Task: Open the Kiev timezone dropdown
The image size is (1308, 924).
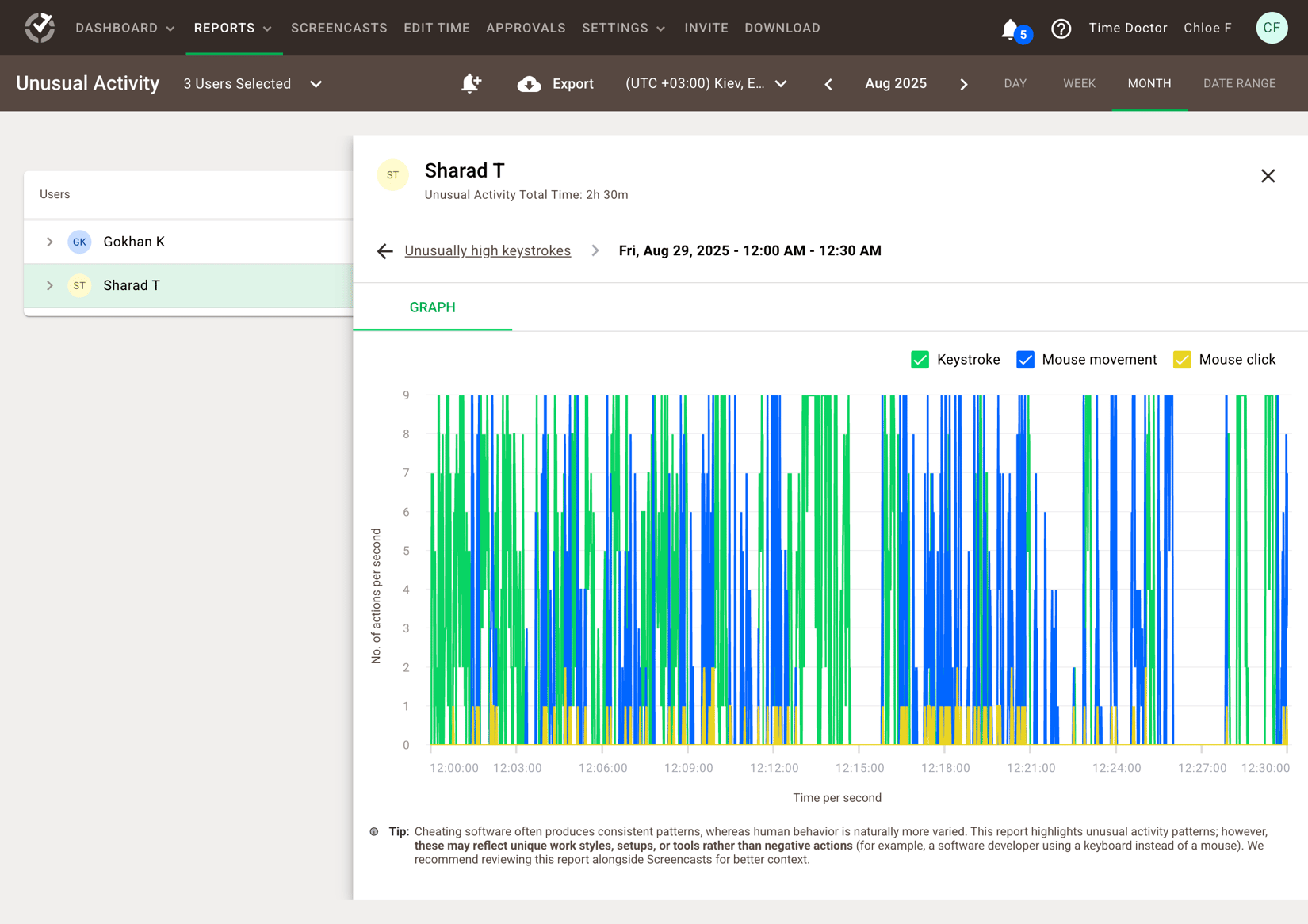Action: 782,83
